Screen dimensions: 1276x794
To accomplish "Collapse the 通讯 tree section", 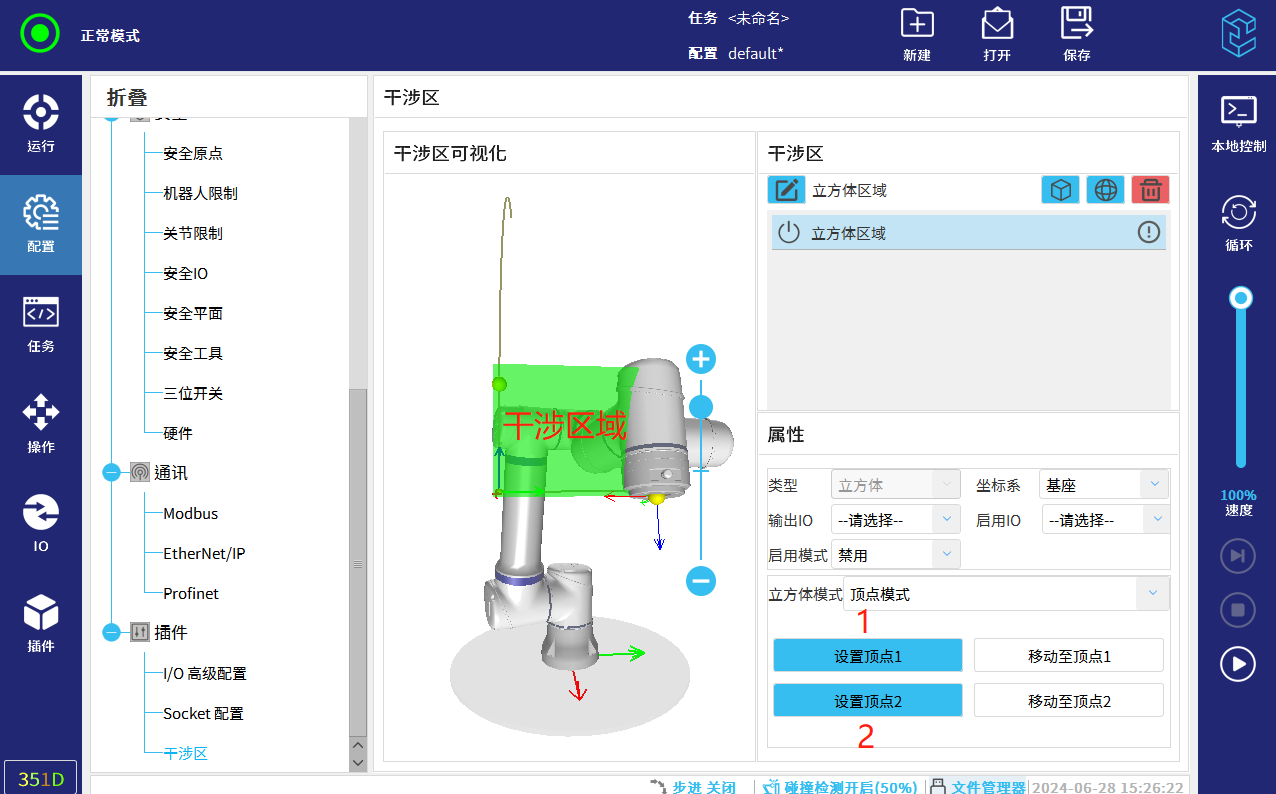I will click(x=111, y=473).
